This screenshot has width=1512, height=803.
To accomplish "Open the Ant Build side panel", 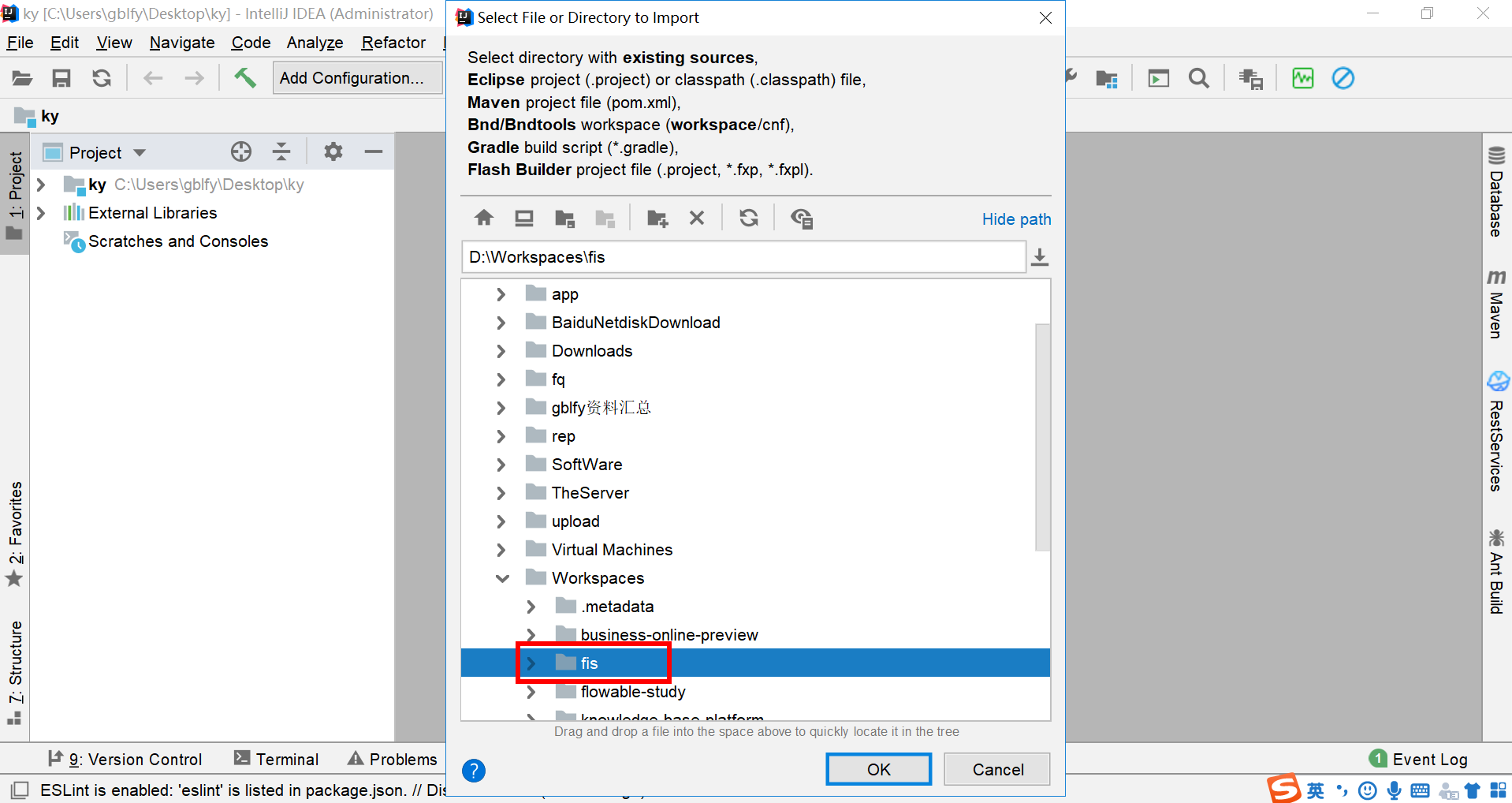I will [x=1495, y=572].
